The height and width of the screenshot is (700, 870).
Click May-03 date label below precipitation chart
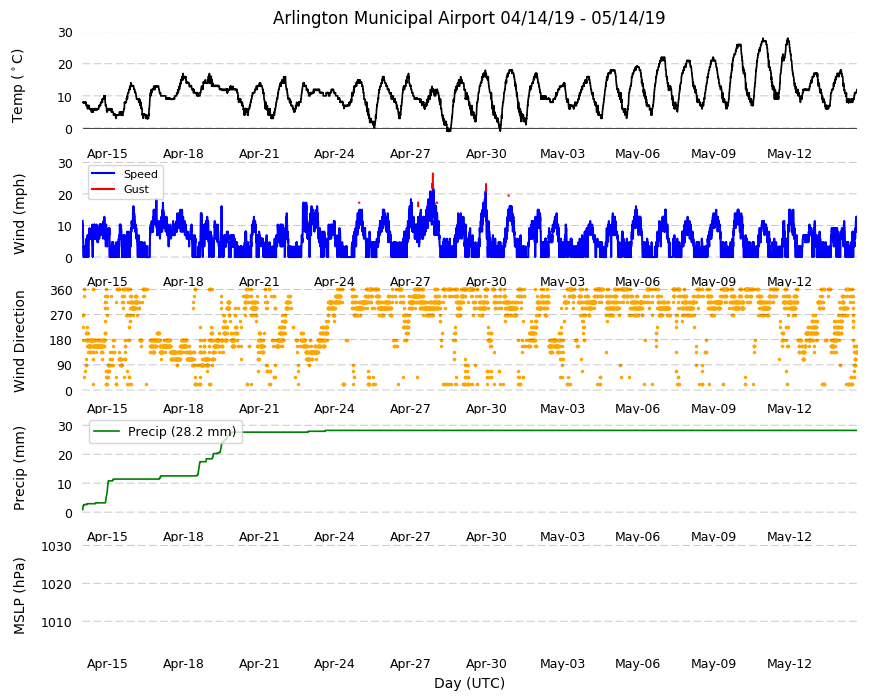click(x=563, y=537)
